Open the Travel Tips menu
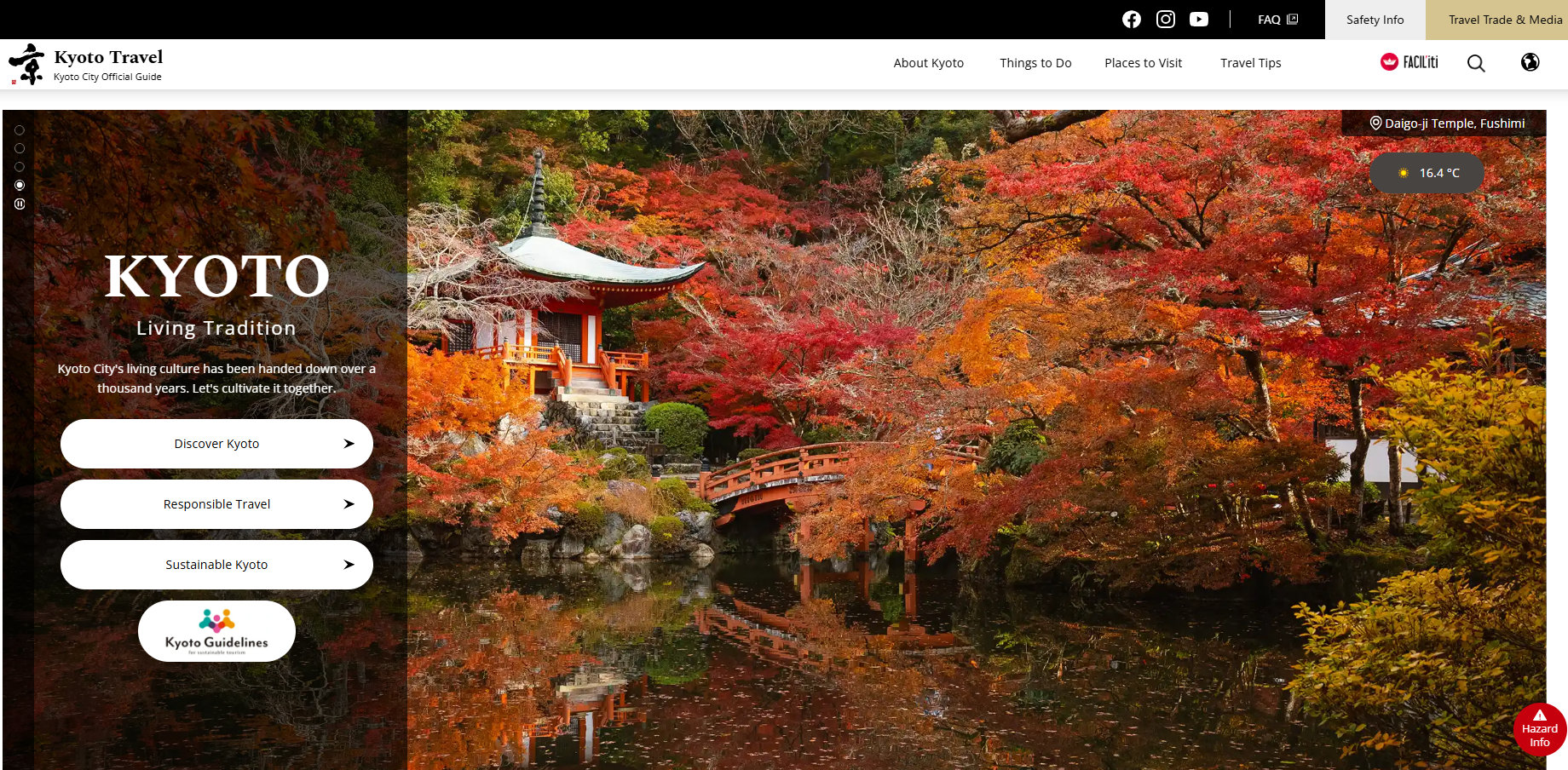 pos(1250,63)
